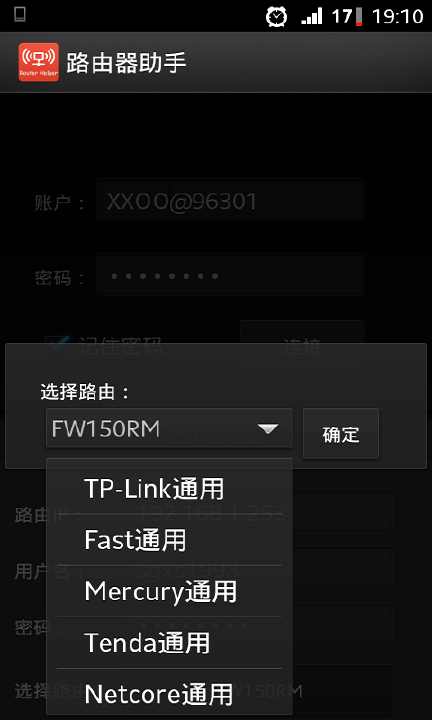Tap the phone icon in status bar
This screenshot has width=432, height=720.
pos(20,14)
